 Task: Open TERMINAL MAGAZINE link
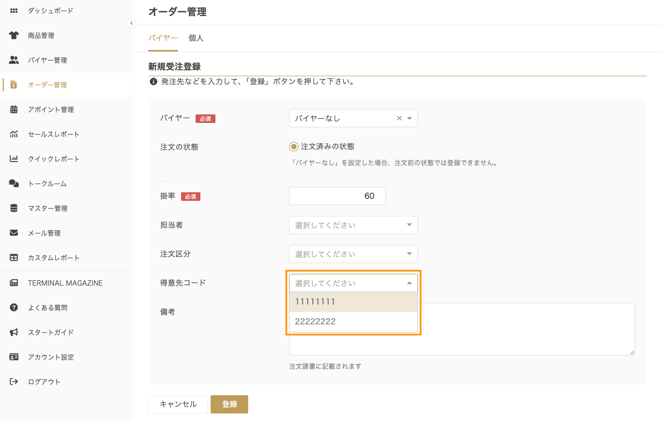pyautogui.click(x=65, y=283)
